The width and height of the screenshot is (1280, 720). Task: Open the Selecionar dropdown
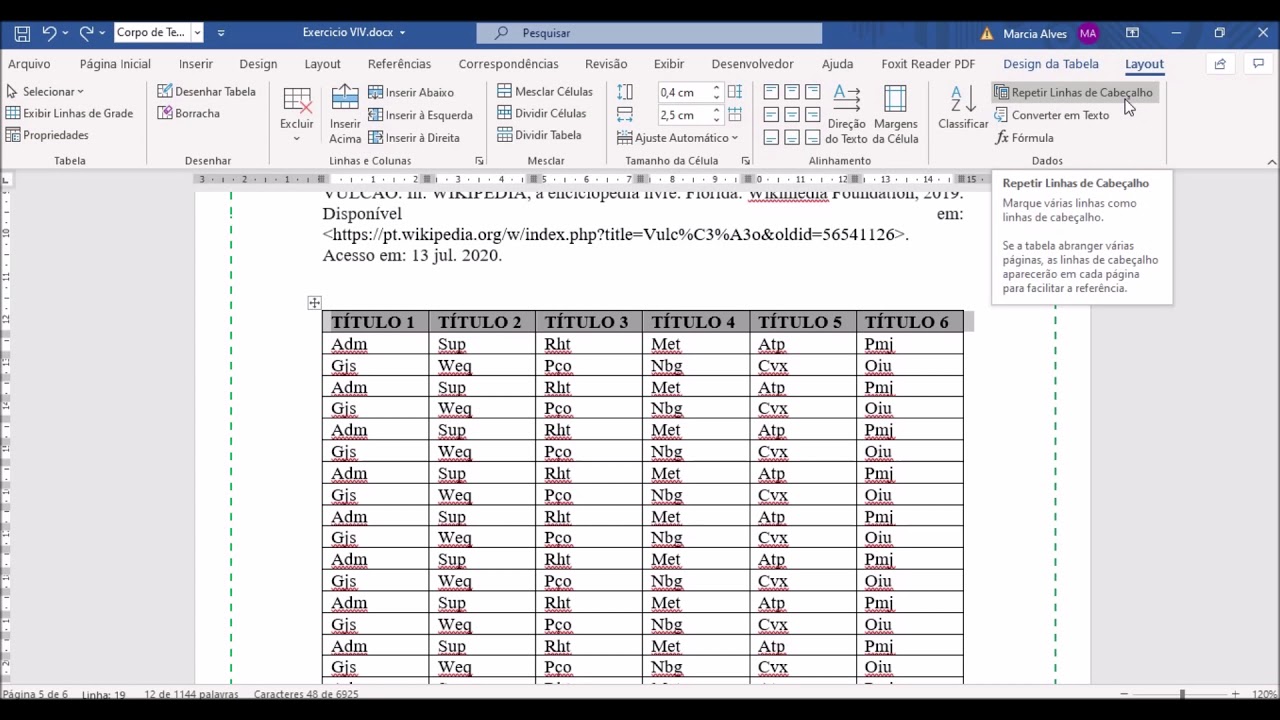[x=45, y=92]
